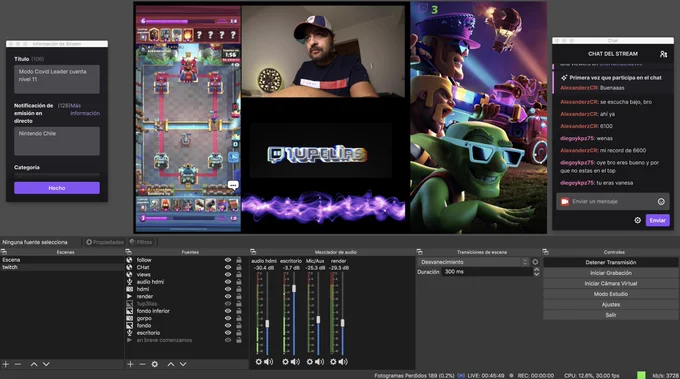Adjust the Mic/Aux volume fader
Viewport: 680px width, 379px height.
[318, 320]
